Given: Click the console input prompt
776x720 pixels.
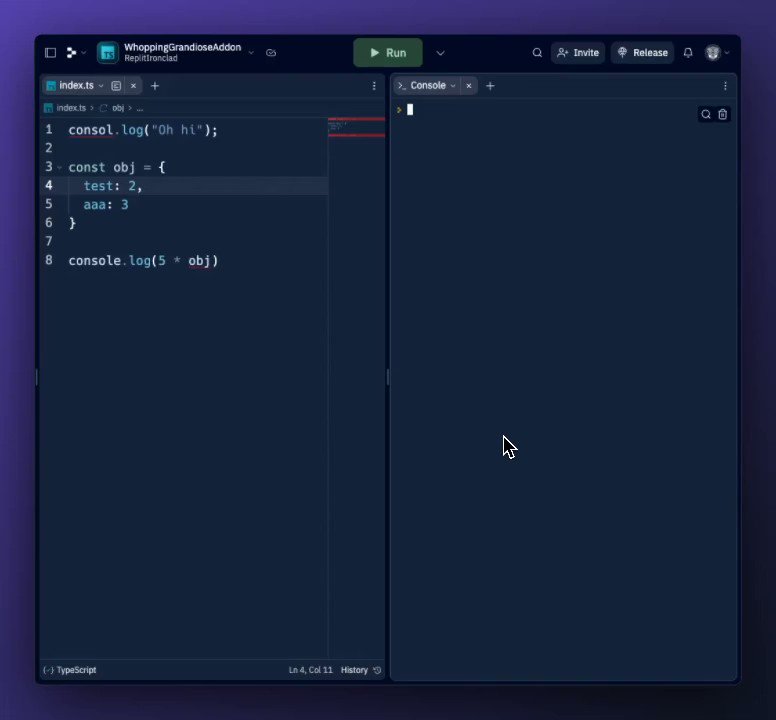Looking at the screenshot, I should pos(410,110).
